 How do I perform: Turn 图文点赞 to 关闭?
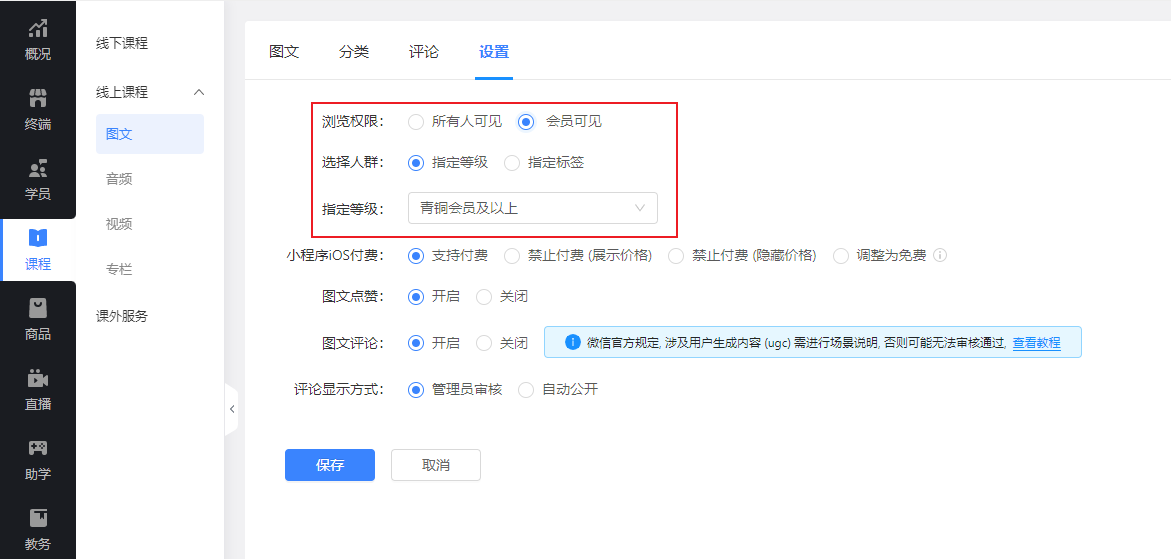tap(484, 297)
